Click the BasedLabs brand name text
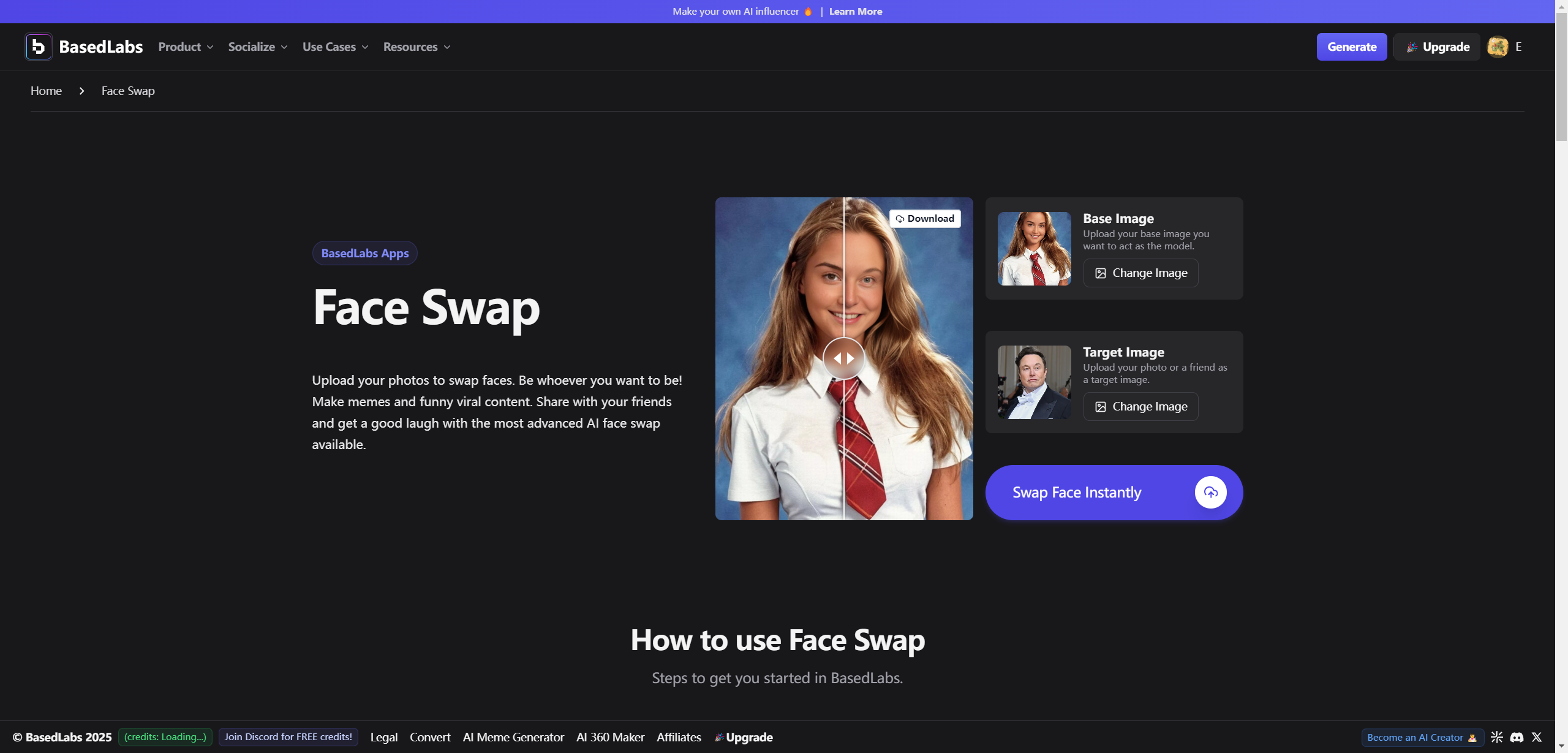Screen dimensions: 1568x753 pyautogui.click(x=101, y=47)
